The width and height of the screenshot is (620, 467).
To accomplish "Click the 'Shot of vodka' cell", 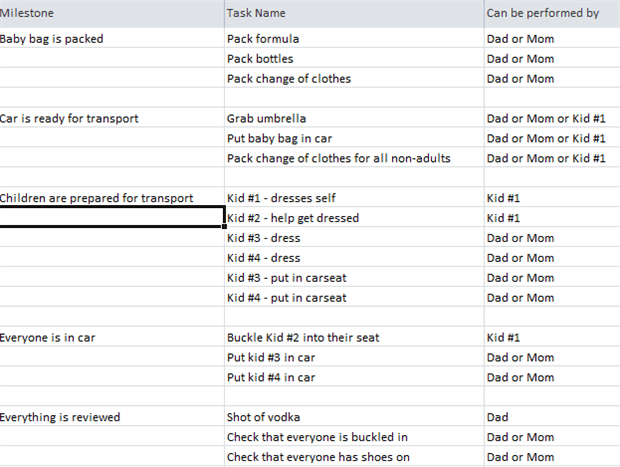I will (352, 417).
